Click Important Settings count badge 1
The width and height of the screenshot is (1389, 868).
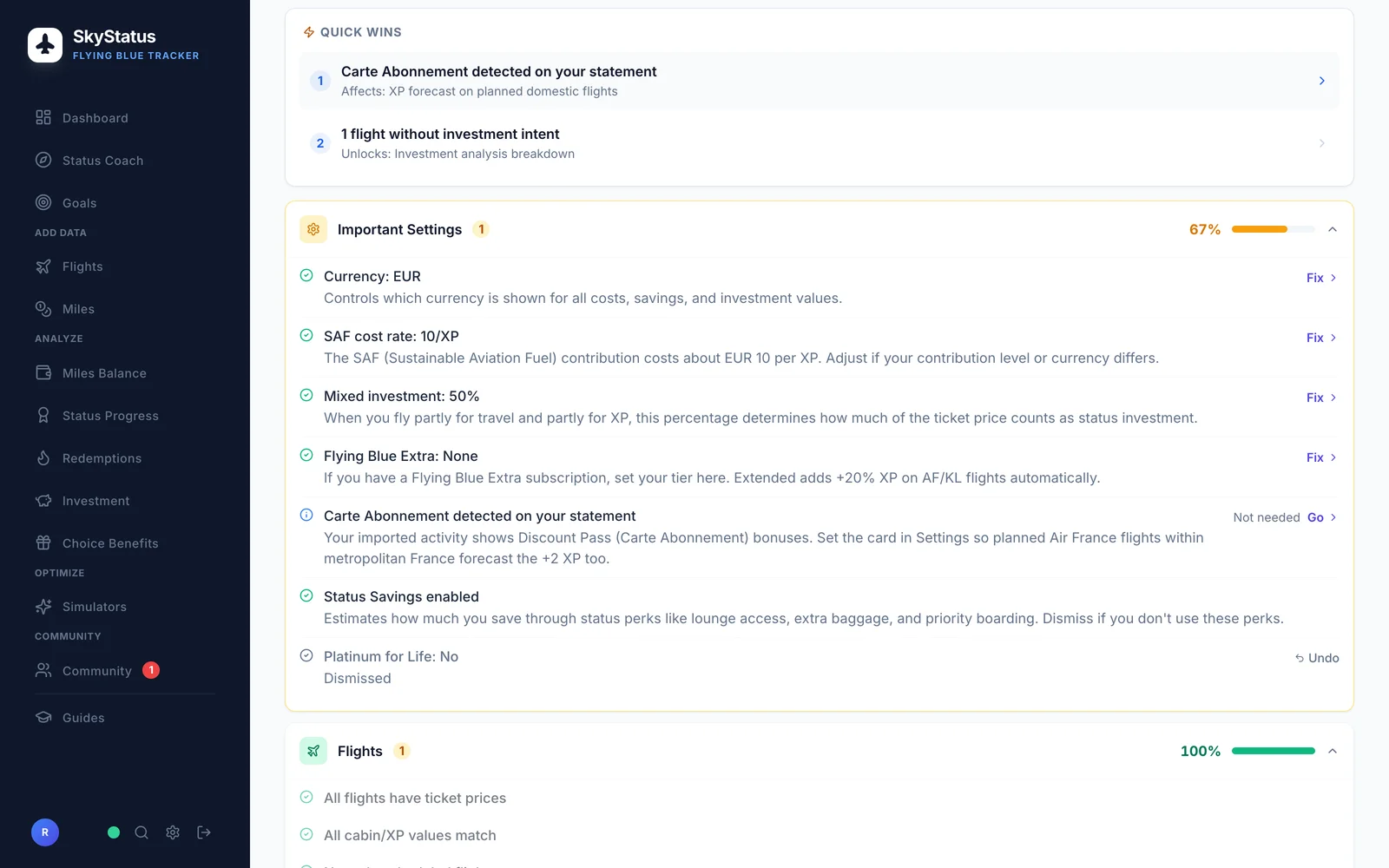pos(481,229)
